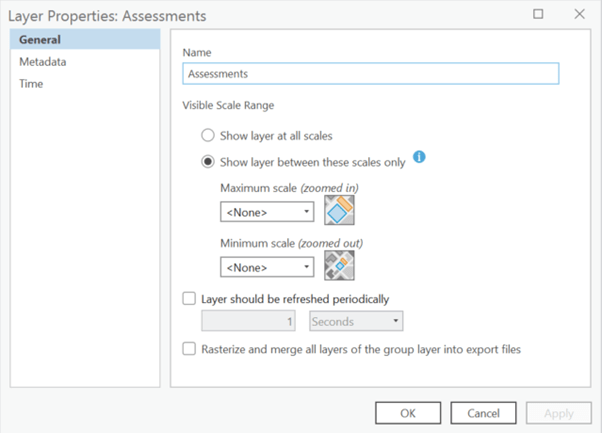Select 'Show layer between these scales only'
The height and width of the screenshot is (433, 602).
pos(208,162)
